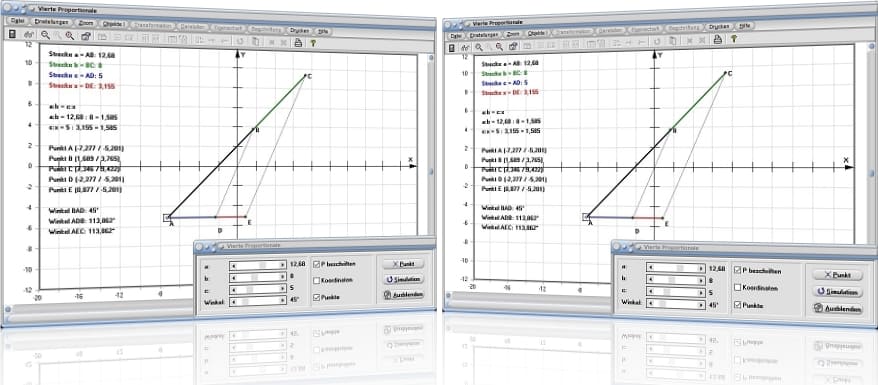Click 'Winkel BAD: 45°' text in left window
878x385 pixels.
(x=73, y=210)
